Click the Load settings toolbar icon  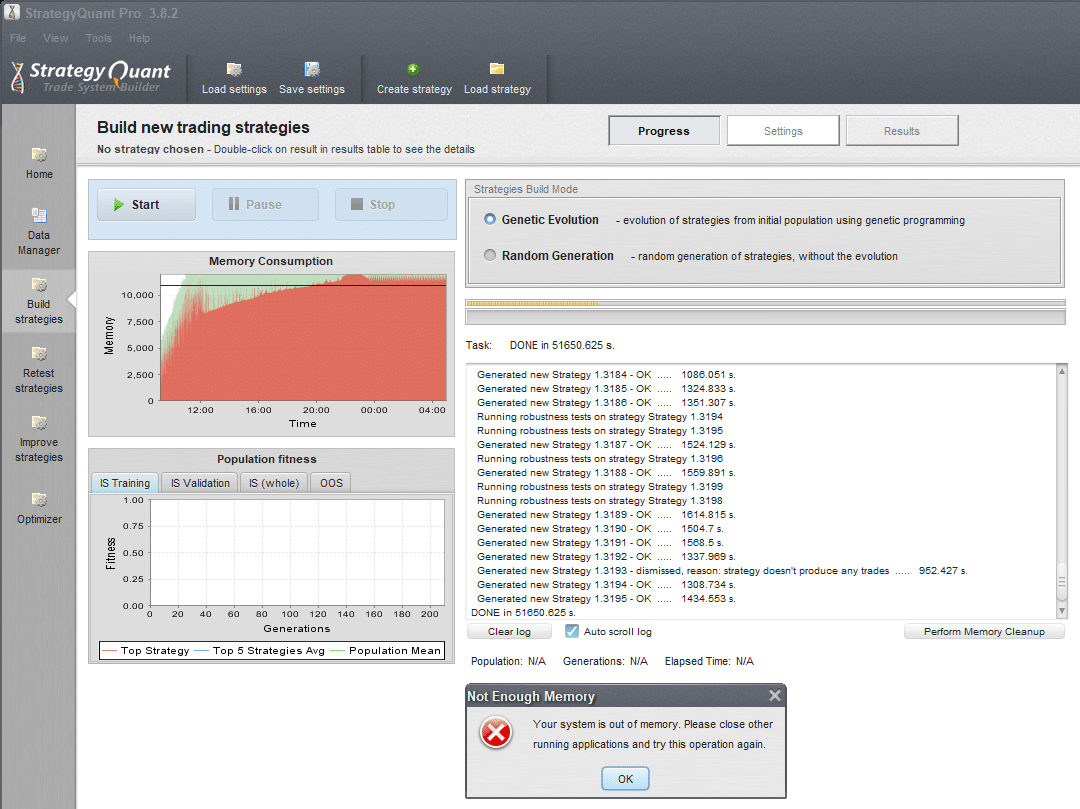point(234,70)
